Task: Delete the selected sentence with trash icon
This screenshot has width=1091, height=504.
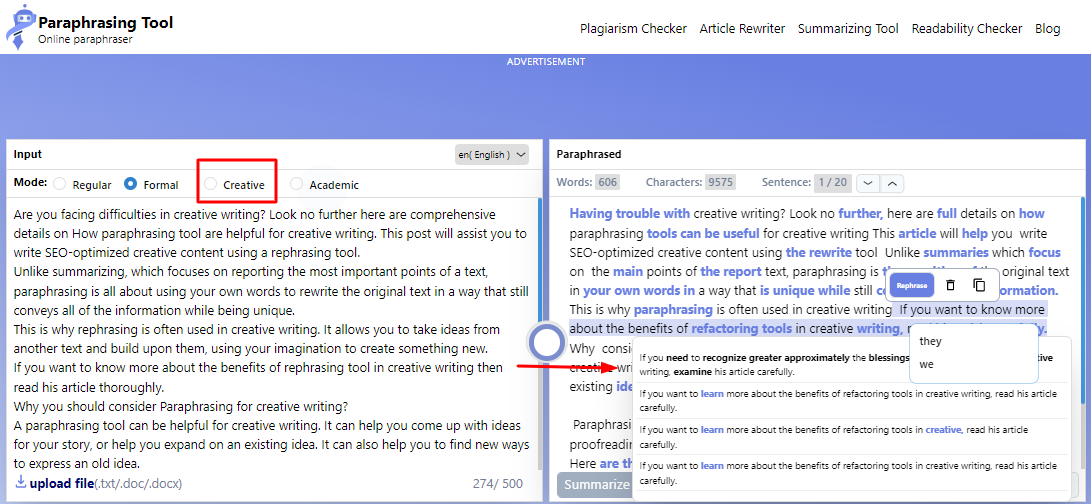Action: 950,285
